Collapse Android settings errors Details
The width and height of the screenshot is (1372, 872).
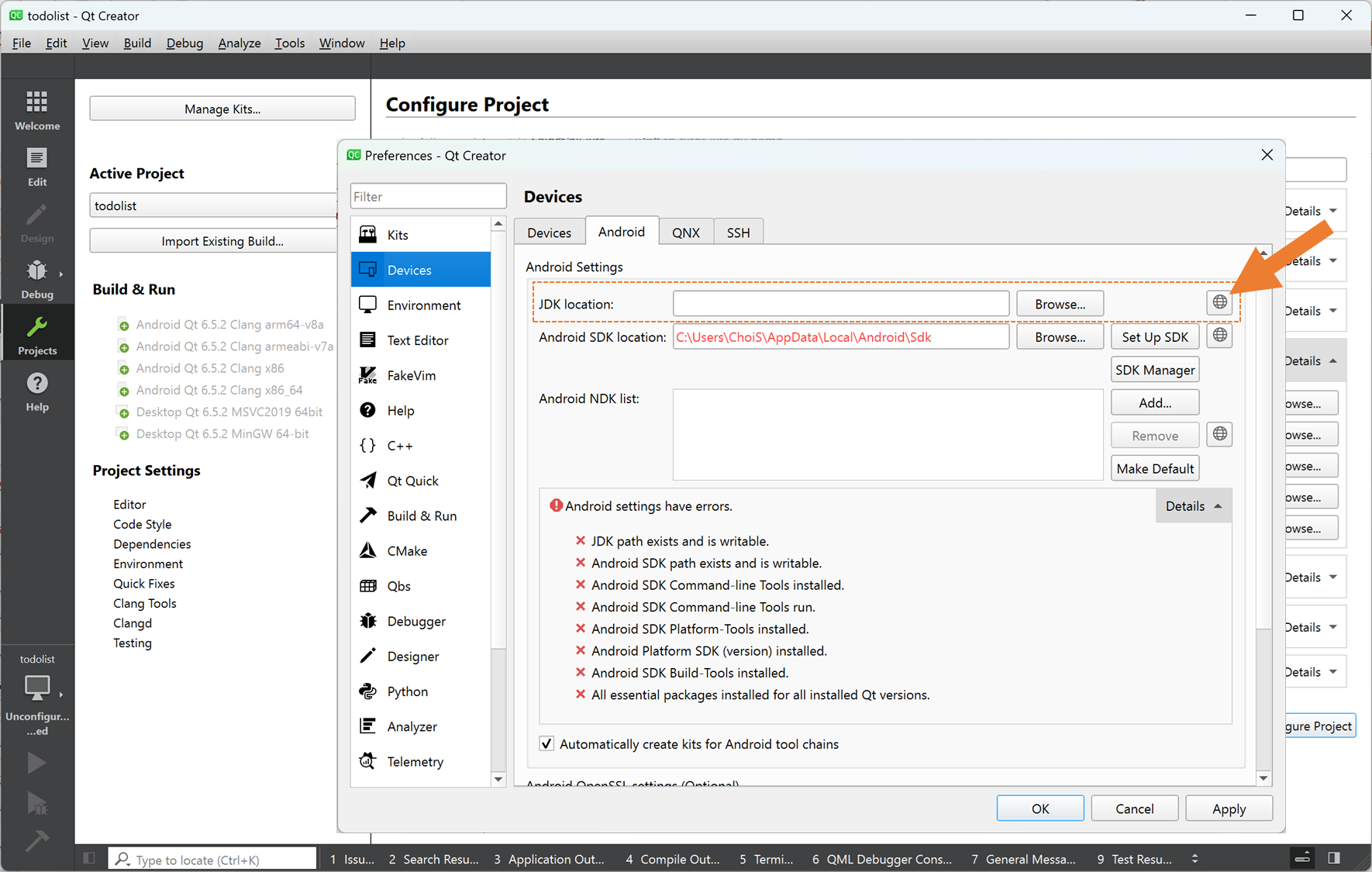pyautogui.click(x=1193, y=506)
